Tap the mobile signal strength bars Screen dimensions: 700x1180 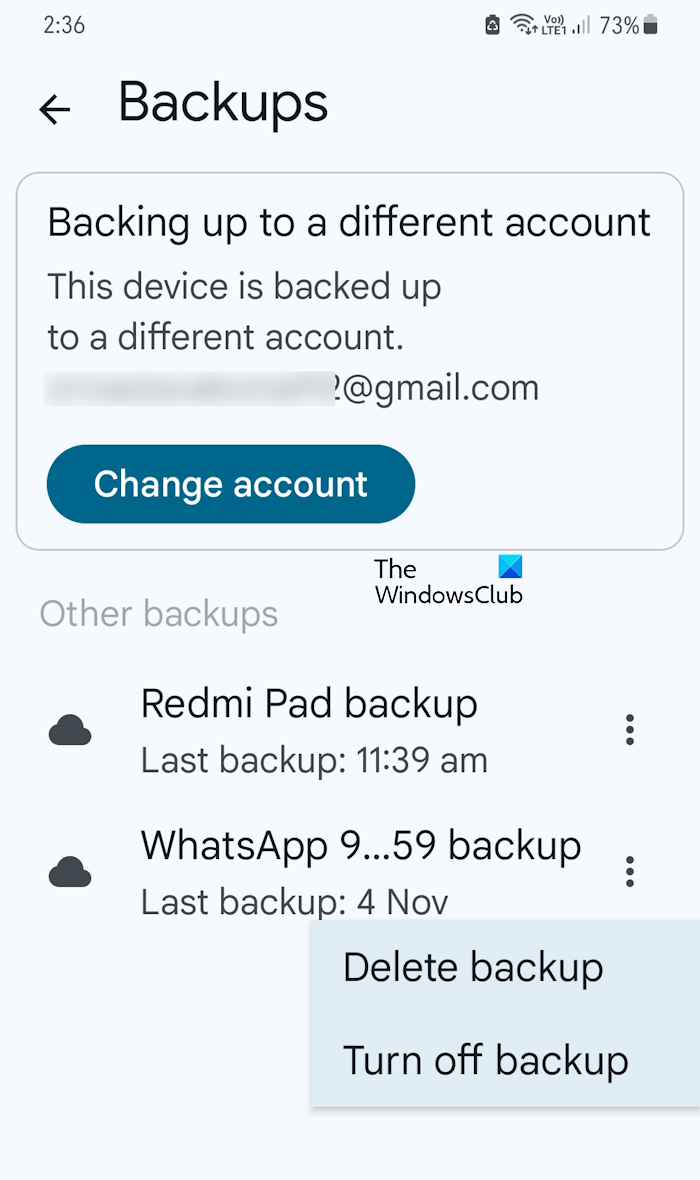(581, 25)
